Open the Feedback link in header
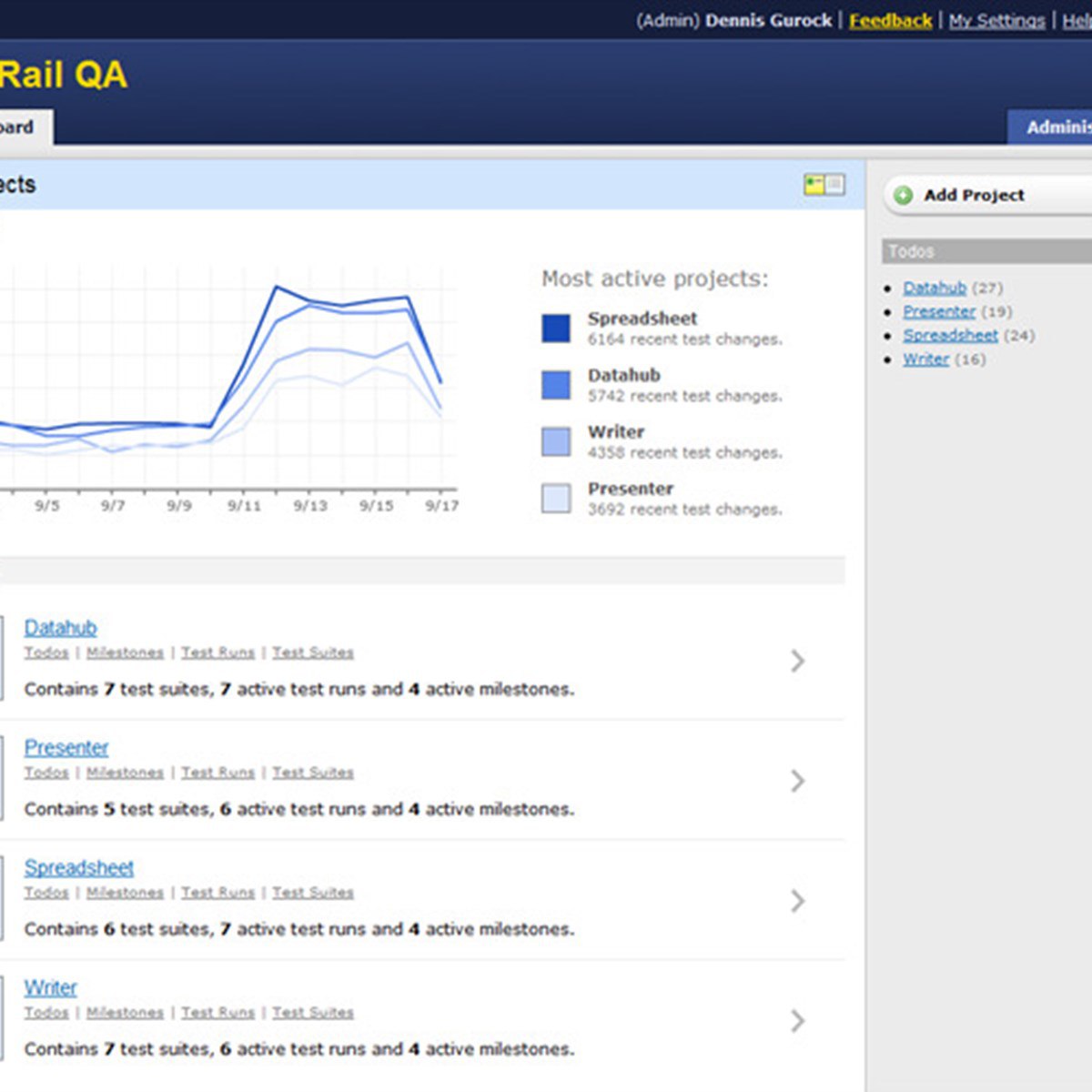Screen dimensions: 1092x1092 (890, 20)
